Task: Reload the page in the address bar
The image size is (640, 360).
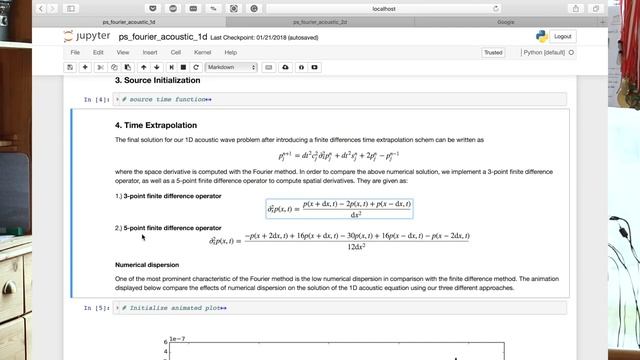Action: (x=496, y=9)
